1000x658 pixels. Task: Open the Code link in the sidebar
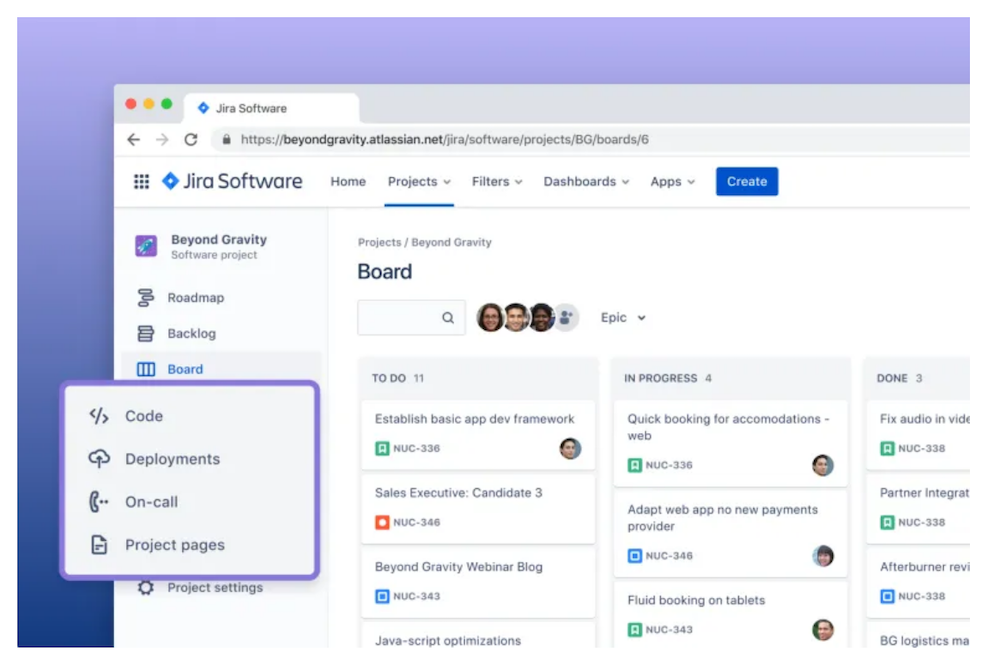[x=144, y=416]
